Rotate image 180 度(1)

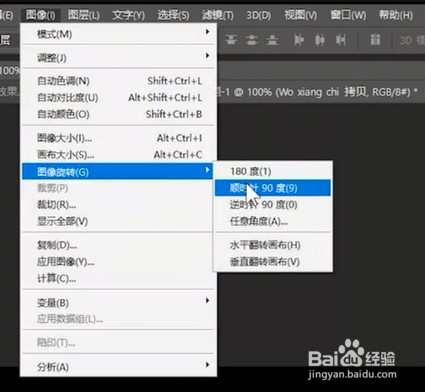click(273, 171)
